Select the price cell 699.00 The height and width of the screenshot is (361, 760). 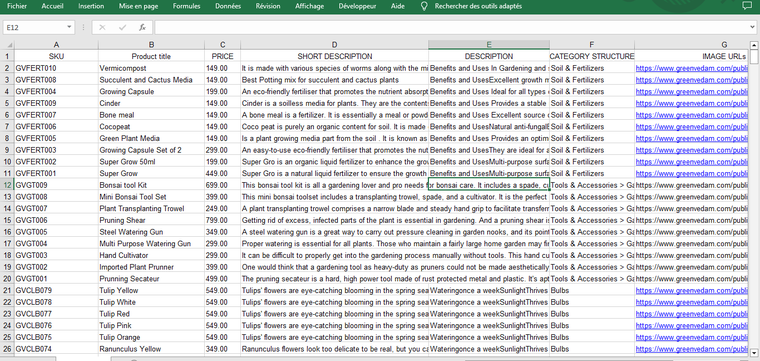coord(222,185)
